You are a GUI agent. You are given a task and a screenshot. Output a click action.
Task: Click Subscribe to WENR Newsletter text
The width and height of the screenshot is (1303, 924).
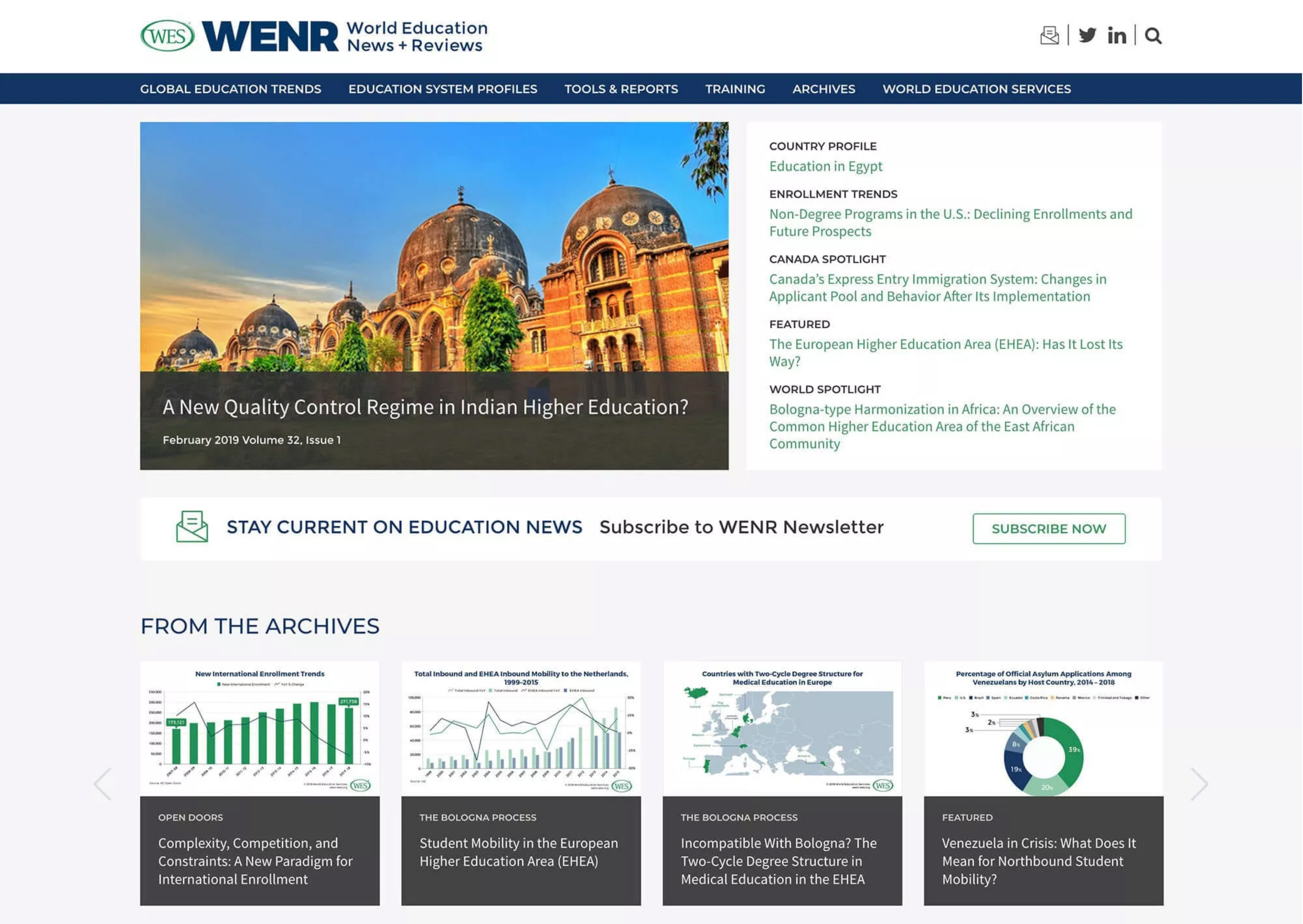pyautogui.click(x=741, y=528)
